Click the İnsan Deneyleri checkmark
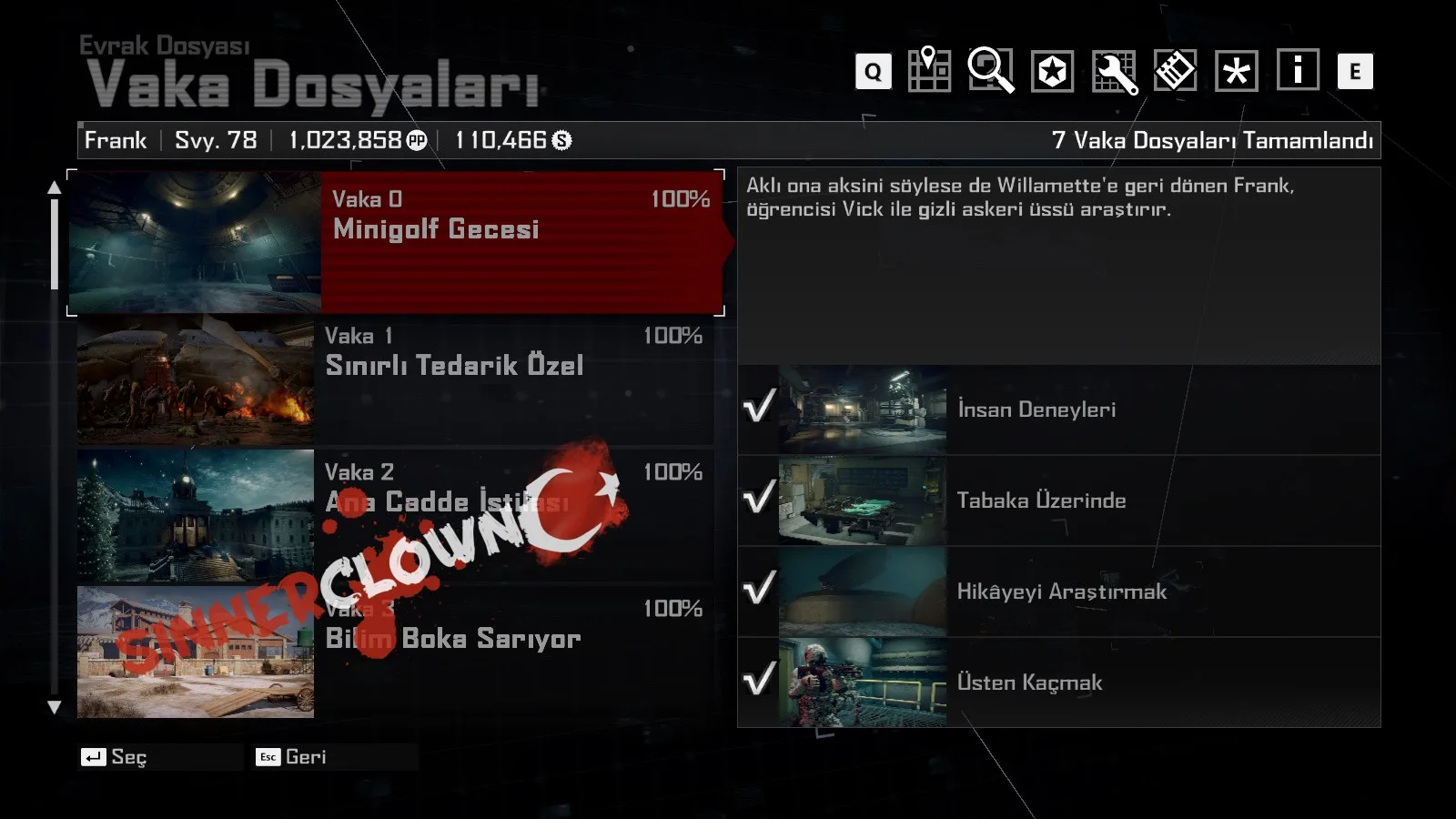 coord(759,406)
